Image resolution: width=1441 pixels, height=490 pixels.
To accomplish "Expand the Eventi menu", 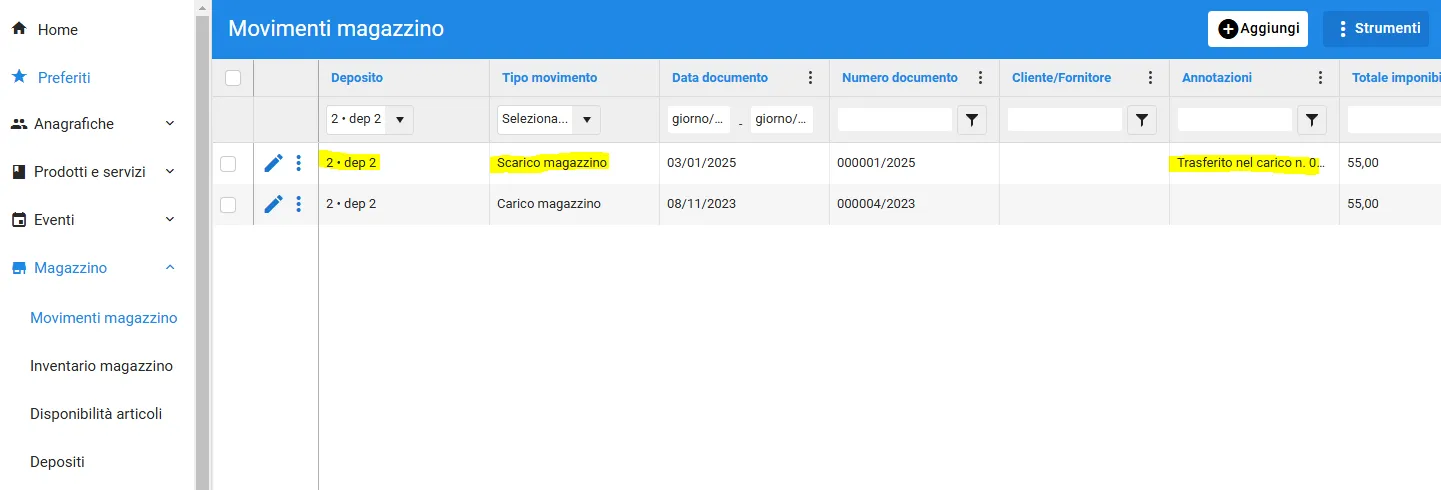I will coord(169,220).
